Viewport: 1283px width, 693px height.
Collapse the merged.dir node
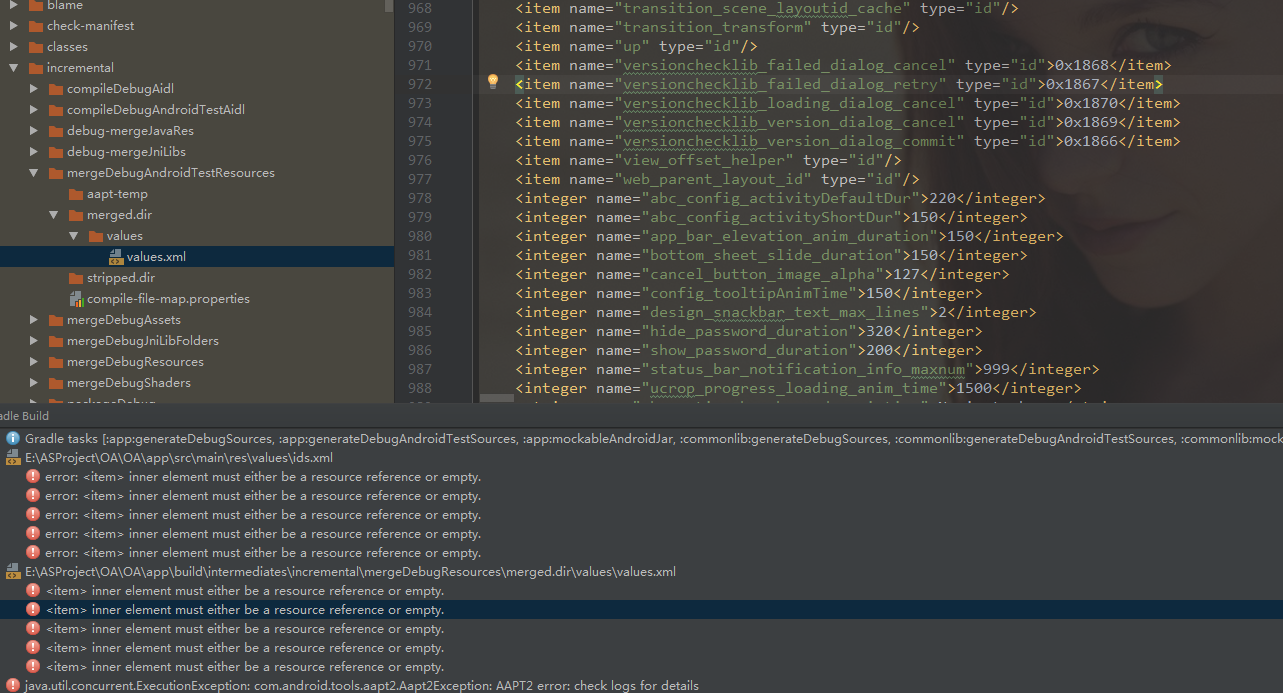53,214
